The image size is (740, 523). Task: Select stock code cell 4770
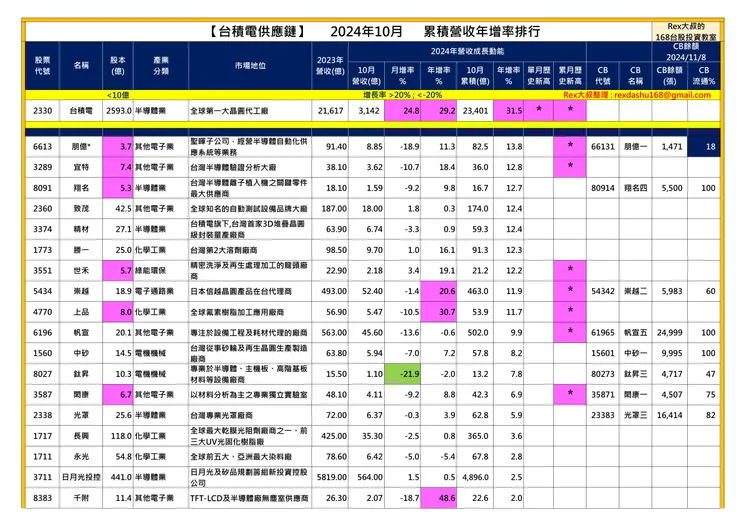42,312
